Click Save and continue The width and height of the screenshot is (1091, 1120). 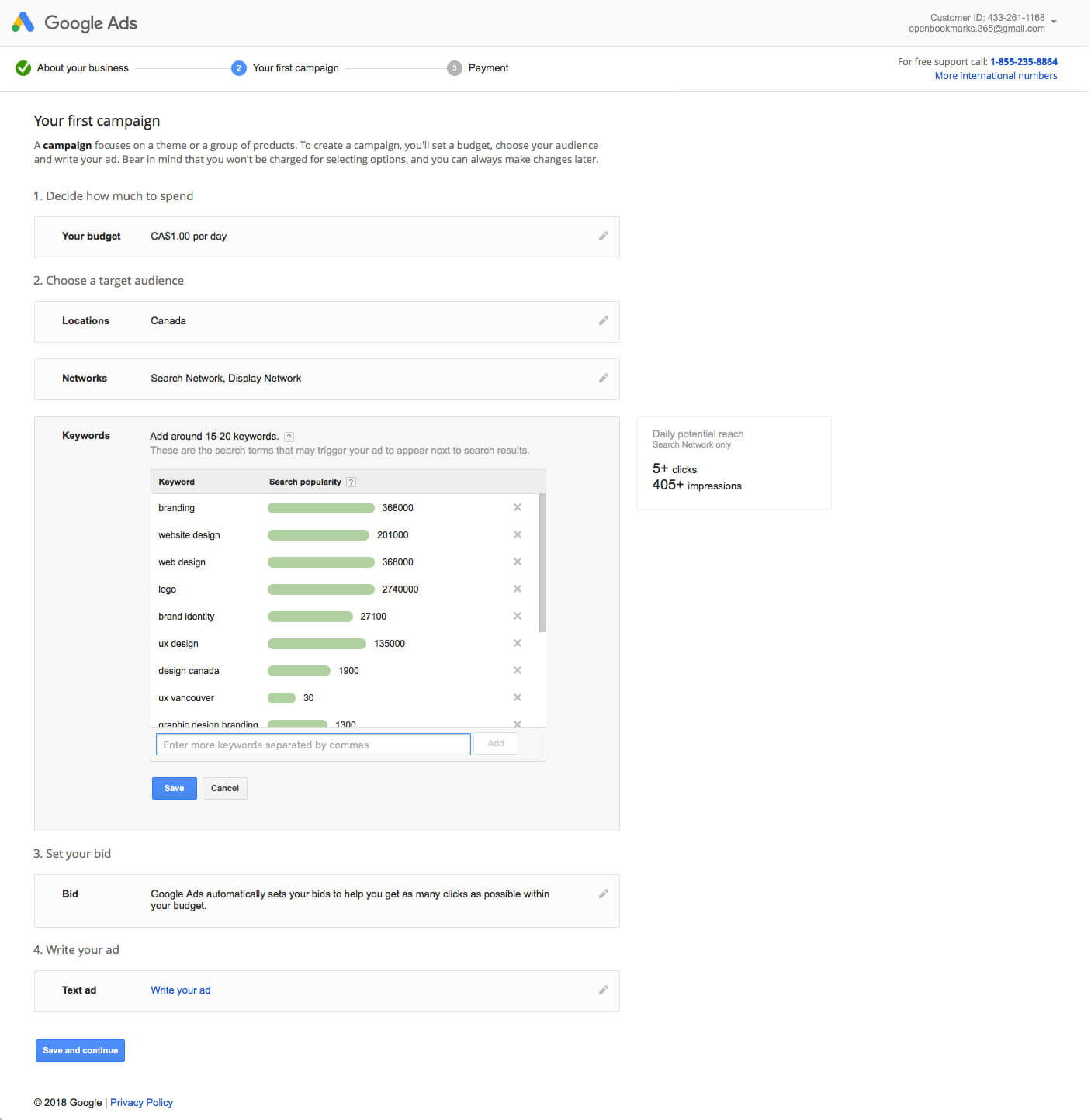coord(80,1050)
